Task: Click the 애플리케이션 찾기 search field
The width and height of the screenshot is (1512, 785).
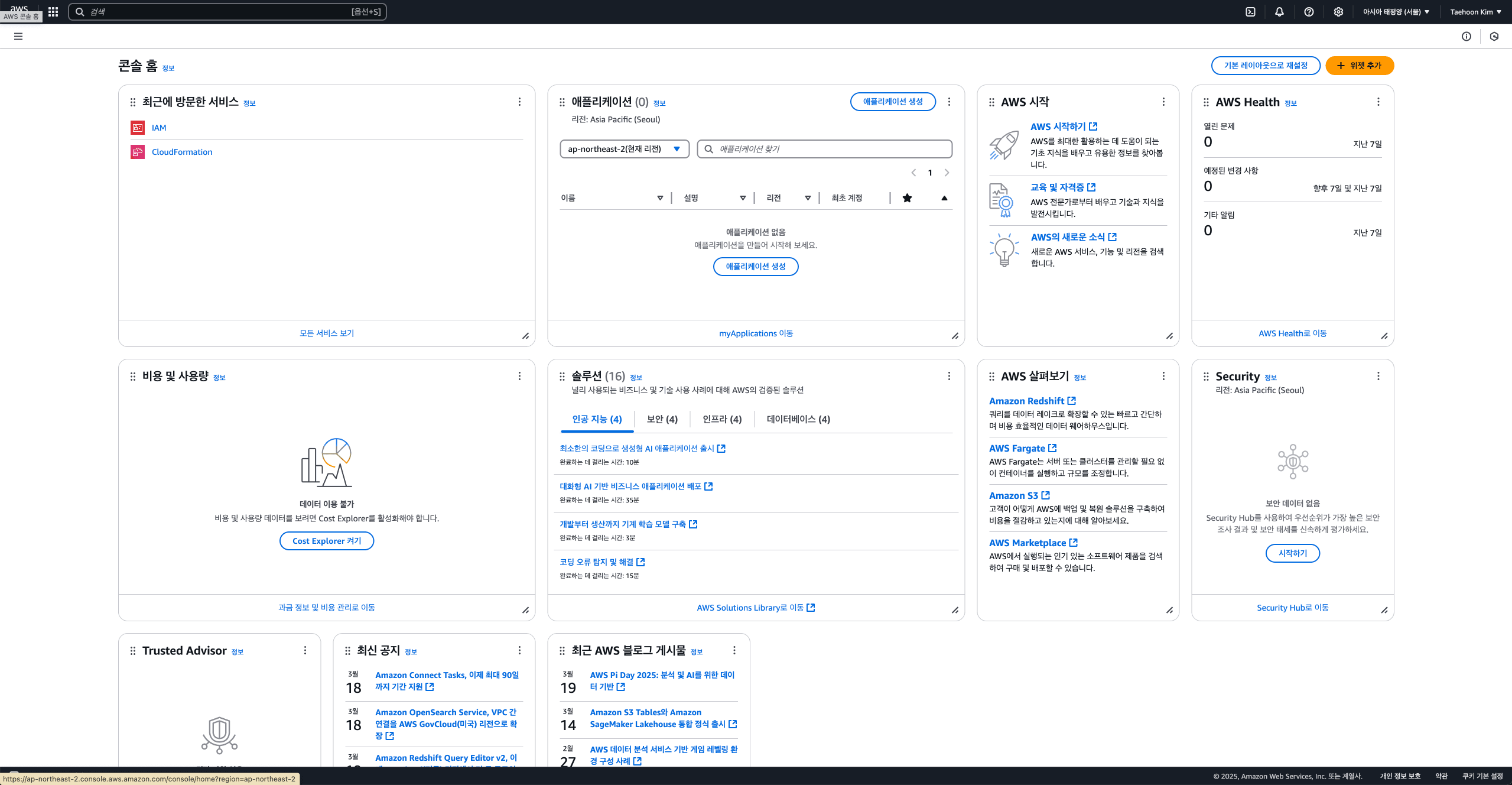Action: [824, 149]
